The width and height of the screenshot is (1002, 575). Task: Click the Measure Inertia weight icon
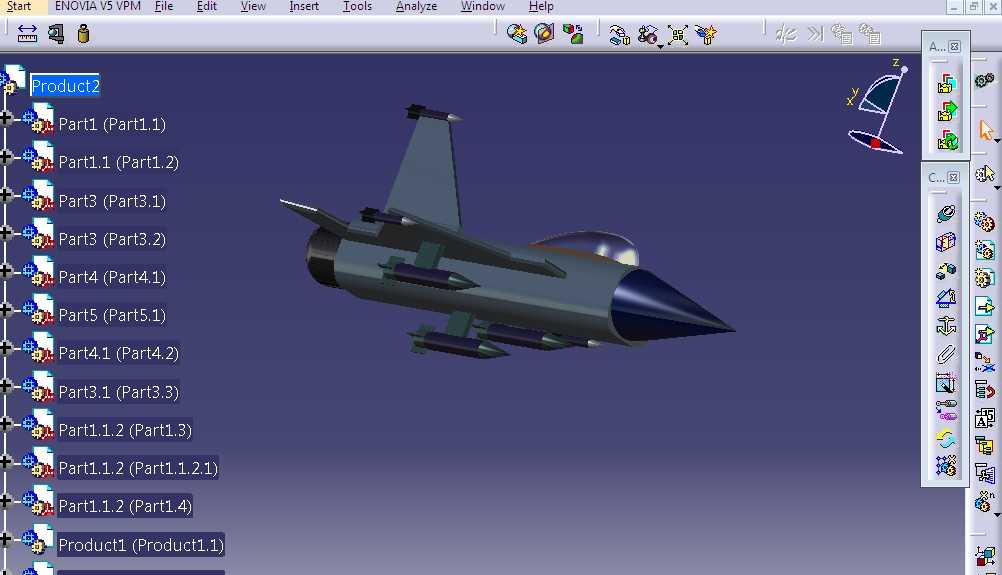pos(83,33)
